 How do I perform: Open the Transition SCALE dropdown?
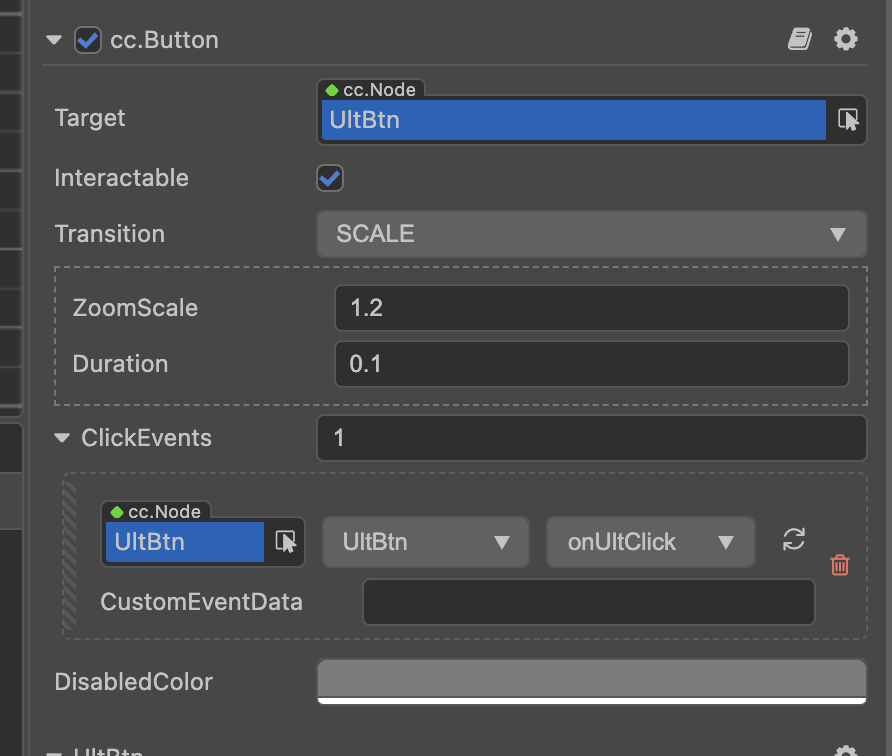[591, 234]
